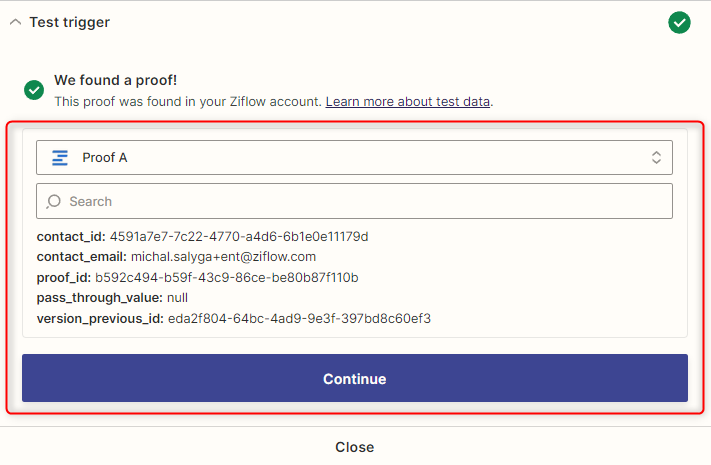Select the version_previous_id value starting with eda2f804

click(298, 318)
